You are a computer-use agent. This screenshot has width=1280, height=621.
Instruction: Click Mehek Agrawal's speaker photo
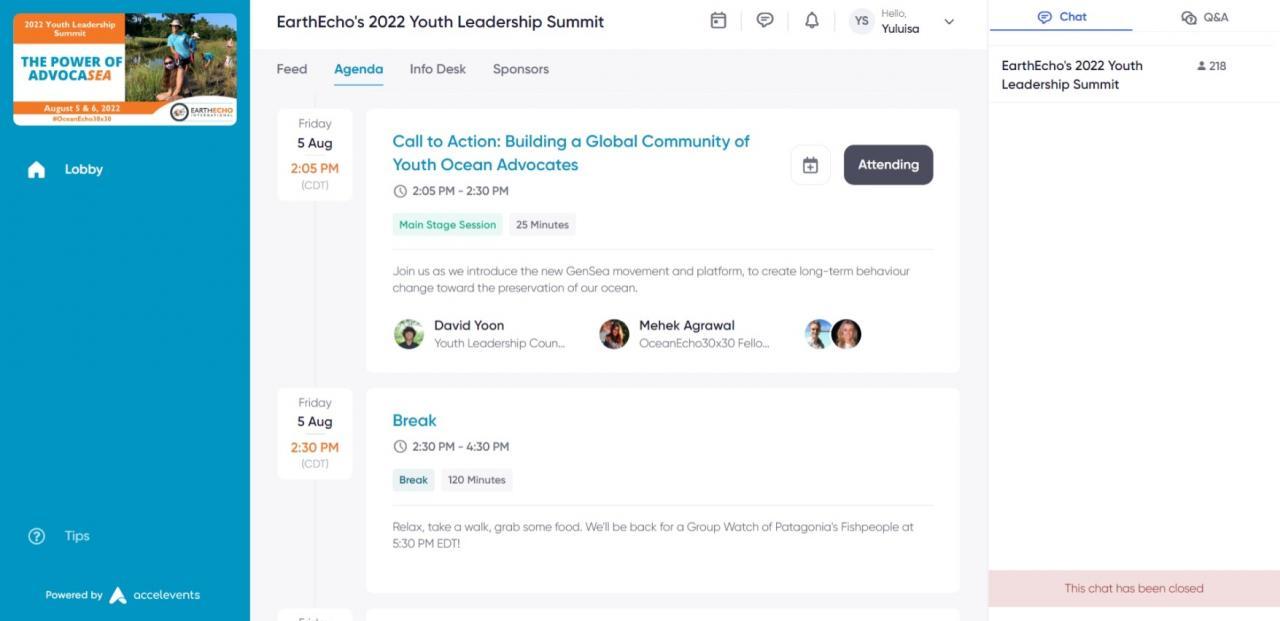(614, 334)
